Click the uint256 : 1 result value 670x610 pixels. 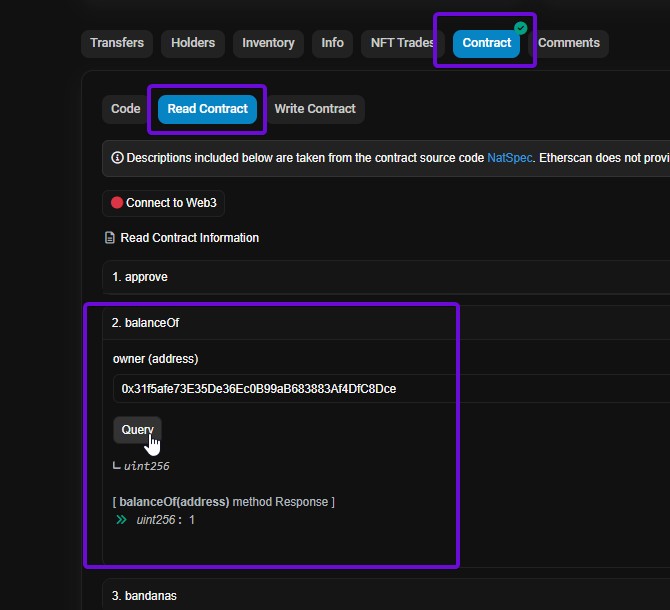coord(166,520)
